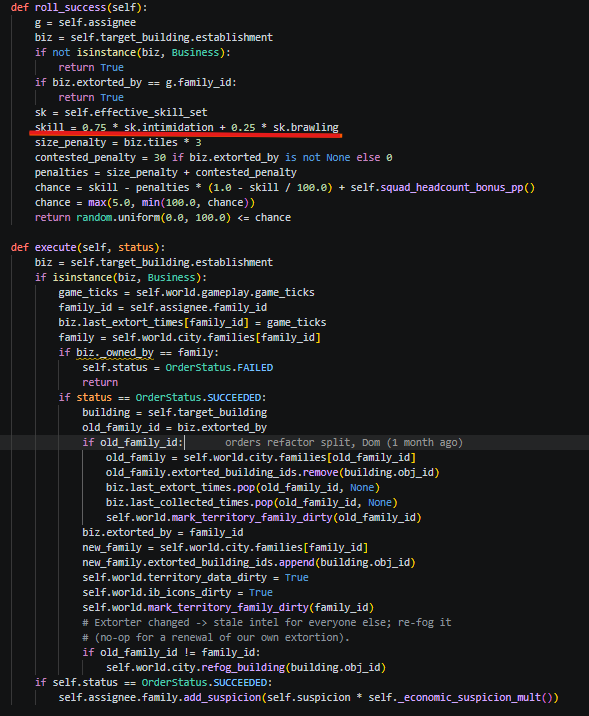Screen dimensions: 589x716
Task: Click 'new_family = self.world.city.families' line
Action: [225, 547]
